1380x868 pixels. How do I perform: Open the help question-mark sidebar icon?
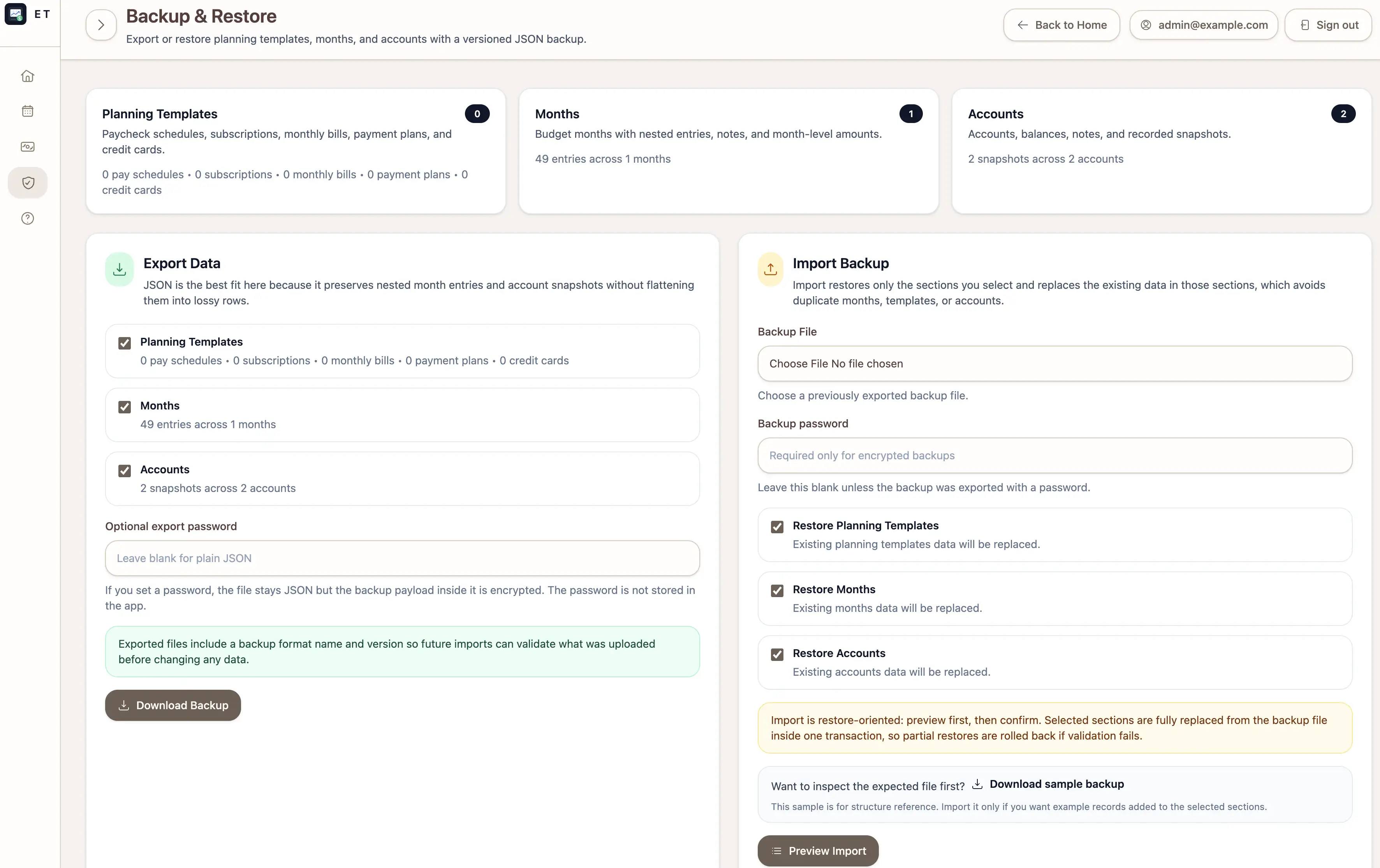28,218
